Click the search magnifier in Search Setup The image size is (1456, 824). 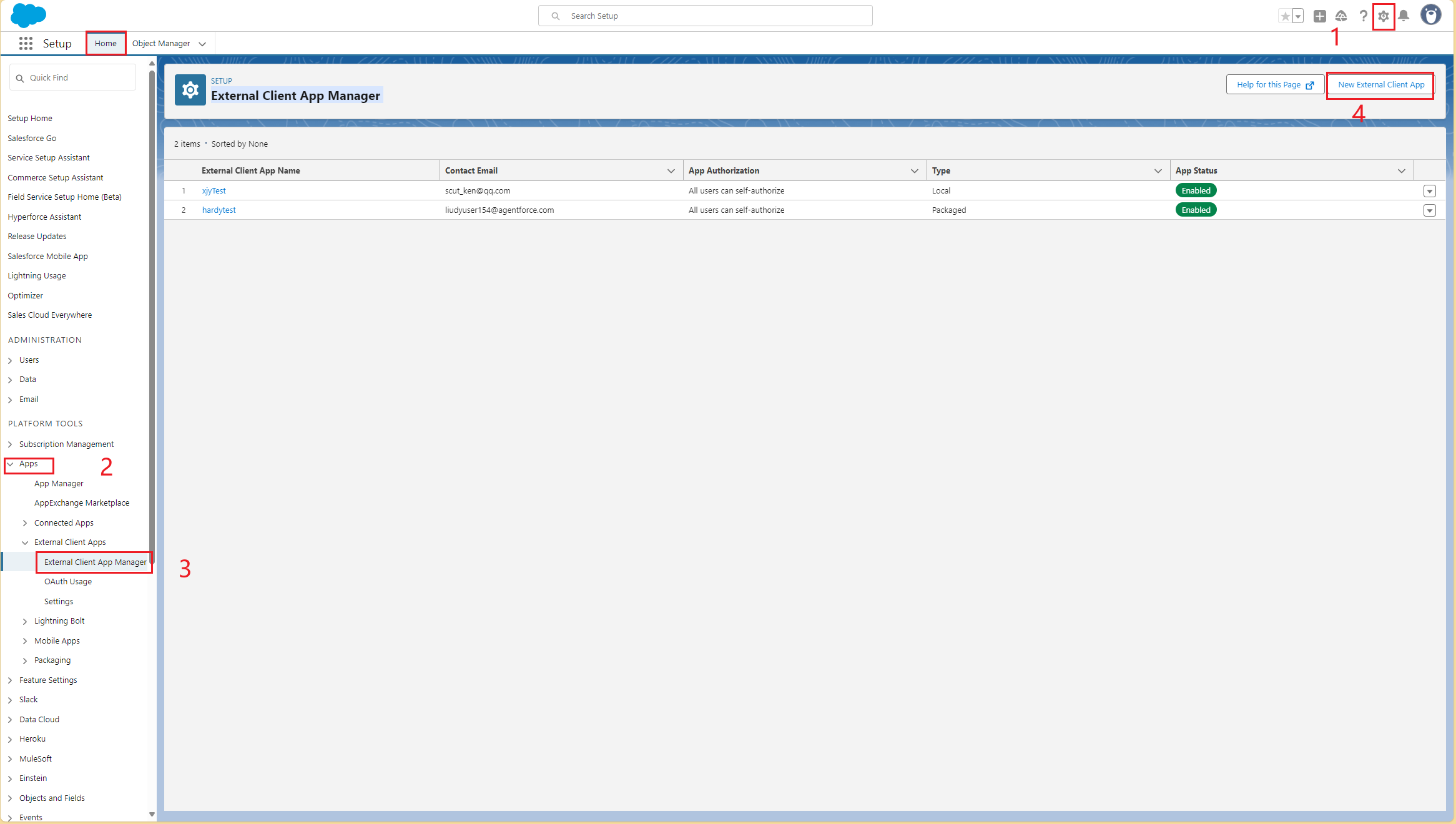pos(555,16)
